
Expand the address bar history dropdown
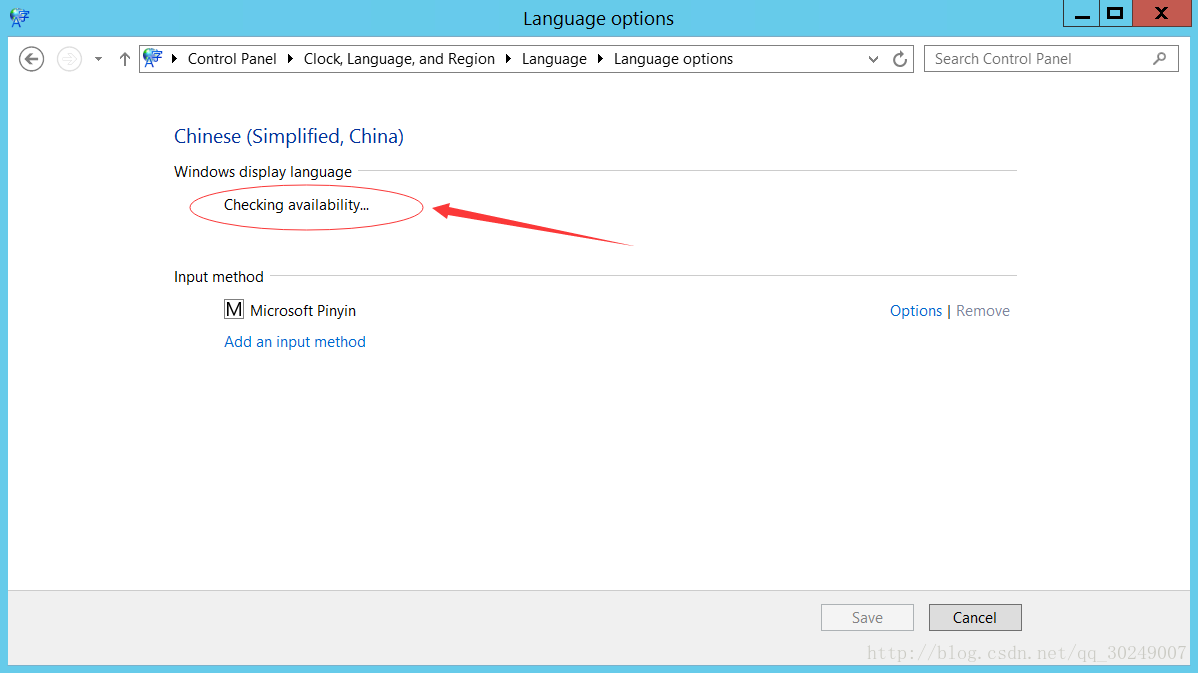[873, 59]
